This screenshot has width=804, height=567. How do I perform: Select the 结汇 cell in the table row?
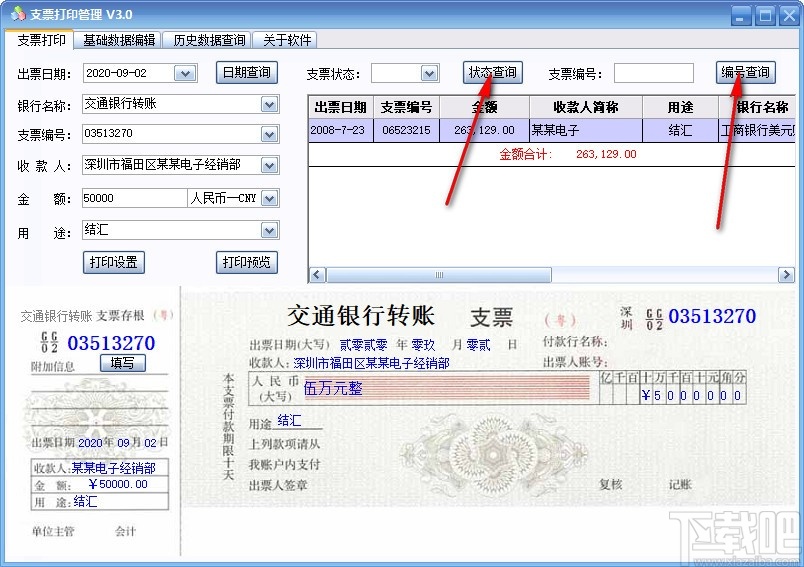pos(680,130)
